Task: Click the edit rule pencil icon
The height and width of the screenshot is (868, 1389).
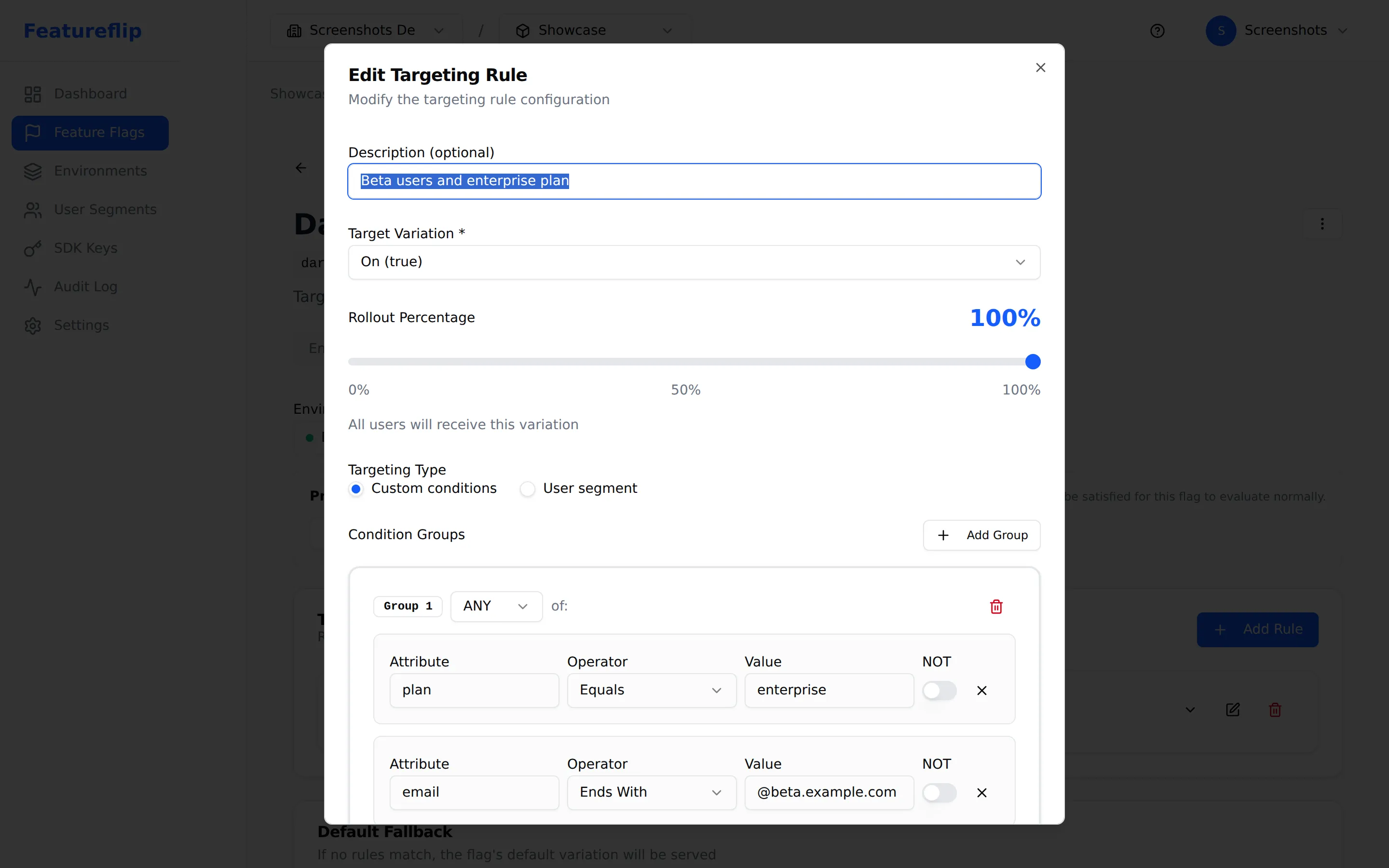Action: click(x=1233, y=710)
